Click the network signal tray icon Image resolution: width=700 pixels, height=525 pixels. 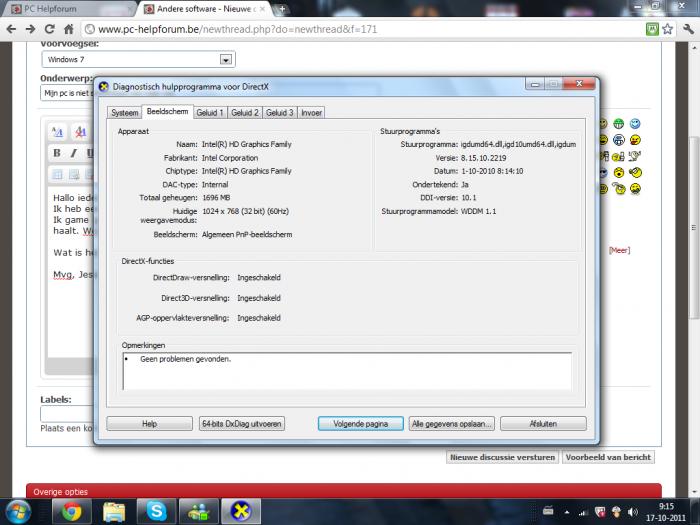[583, 512]
